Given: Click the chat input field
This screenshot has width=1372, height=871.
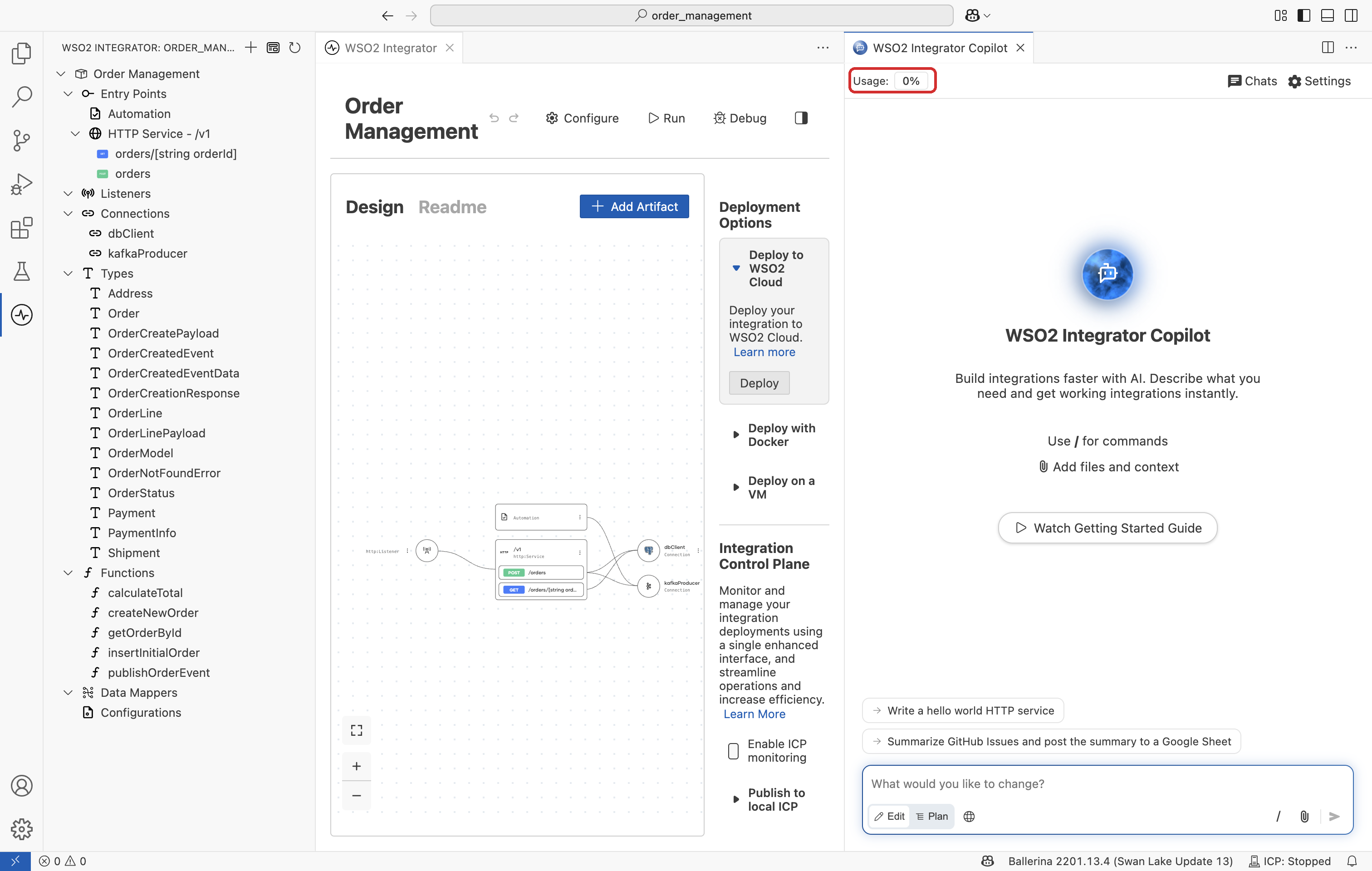Looking at the screenshot, I should (x=1107, y=783).
